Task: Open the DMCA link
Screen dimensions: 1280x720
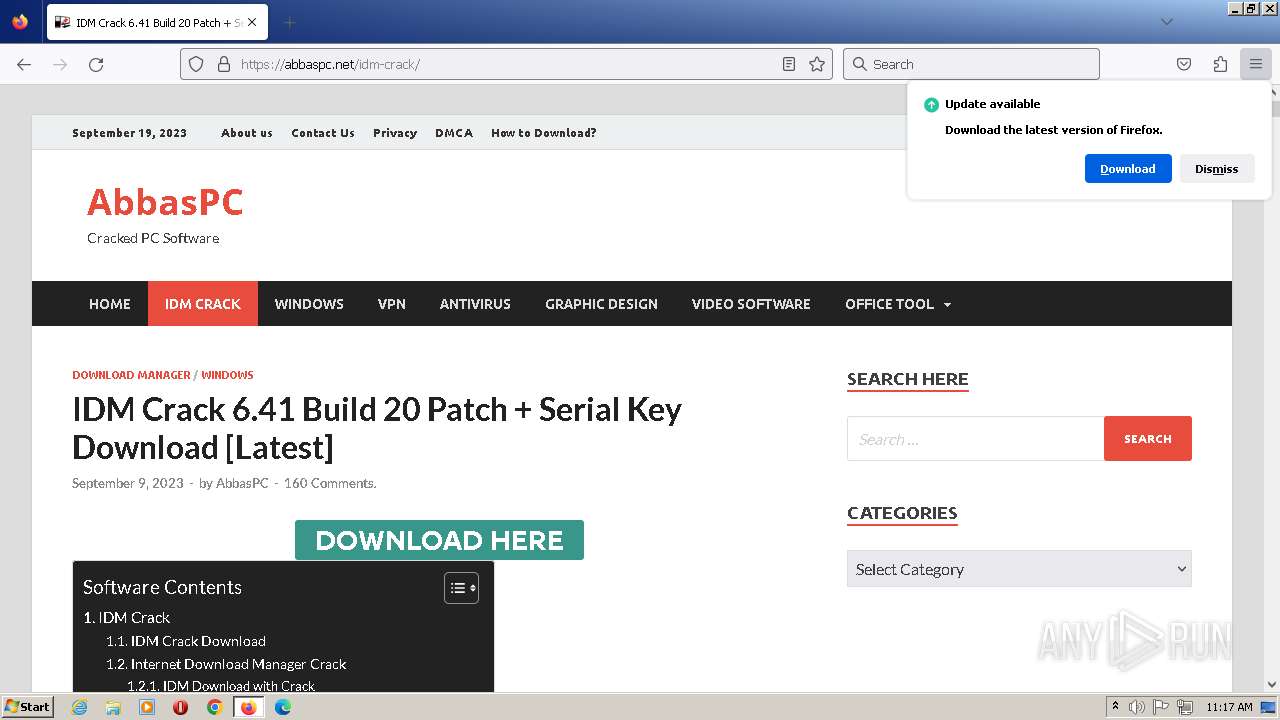Action: pos(454,133)
